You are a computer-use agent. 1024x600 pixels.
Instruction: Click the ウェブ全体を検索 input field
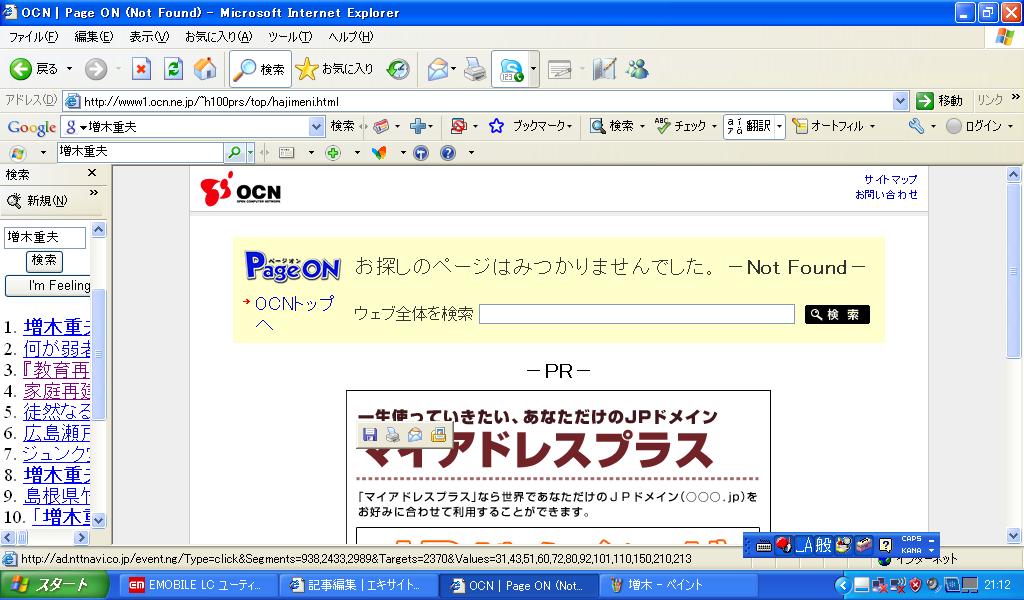(637, 314)
